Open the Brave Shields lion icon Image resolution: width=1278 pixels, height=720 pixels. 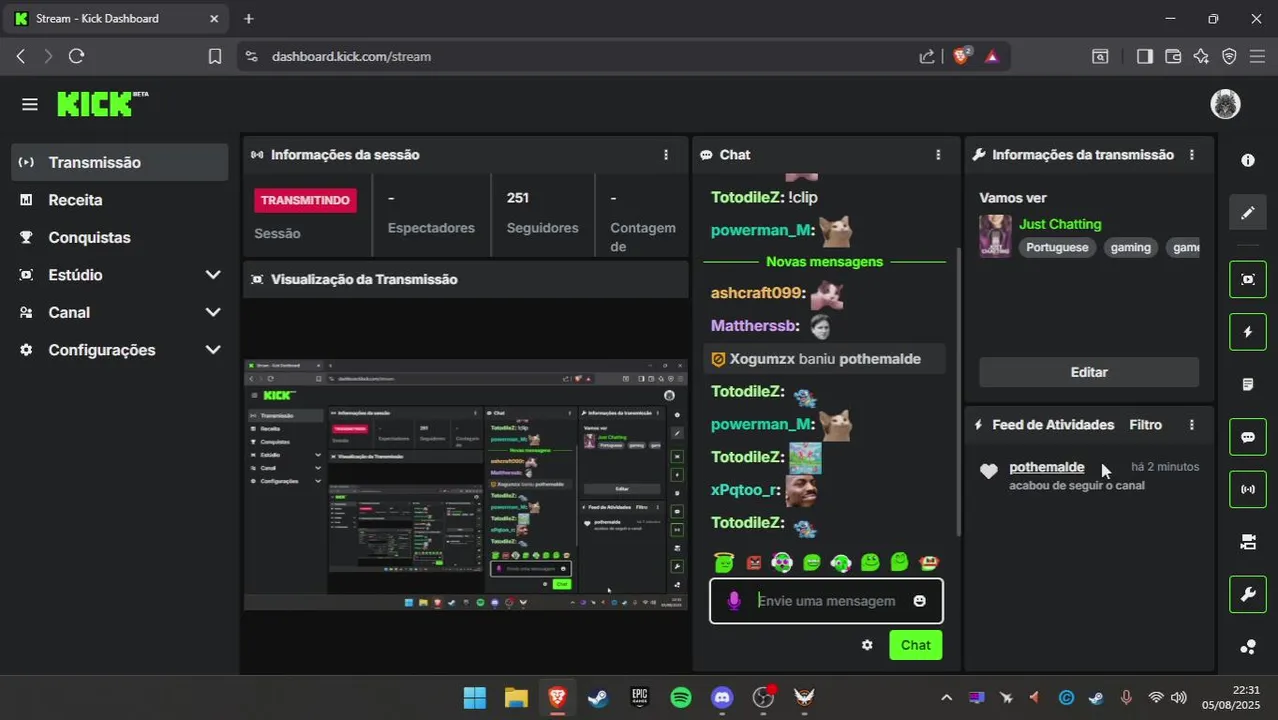pos(961,56)
